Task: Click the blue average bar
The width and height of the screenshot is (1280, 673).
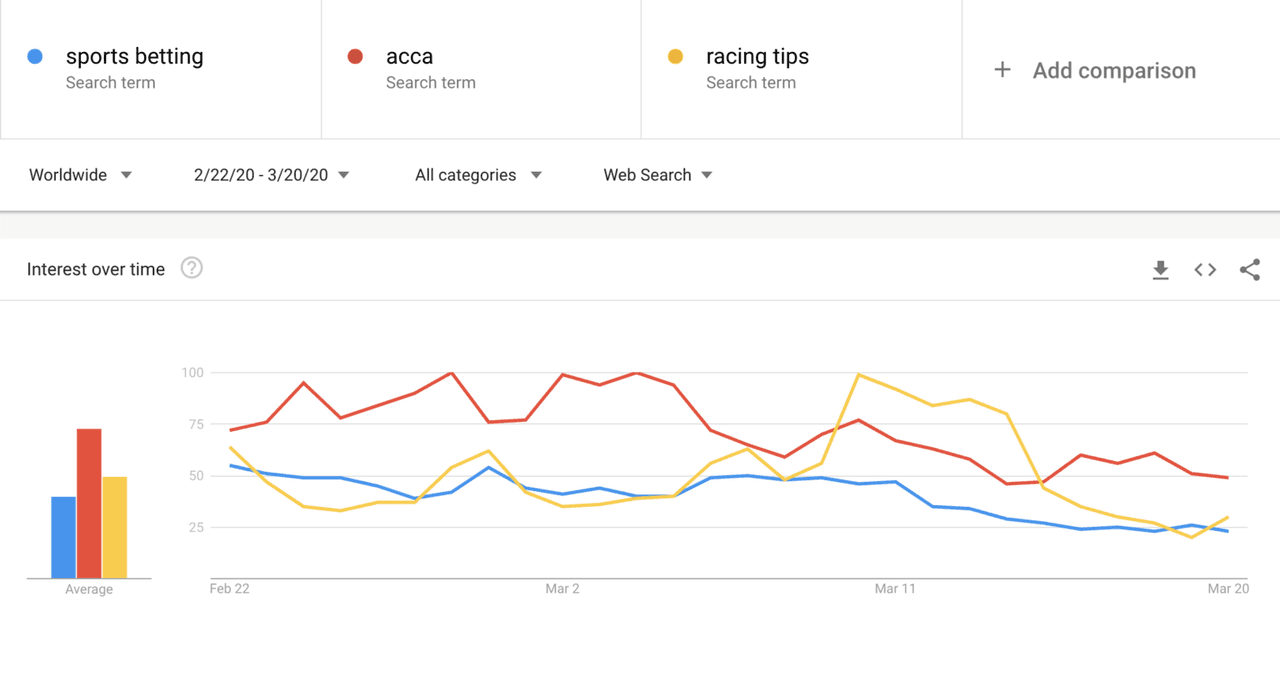Action: point(64,538)
